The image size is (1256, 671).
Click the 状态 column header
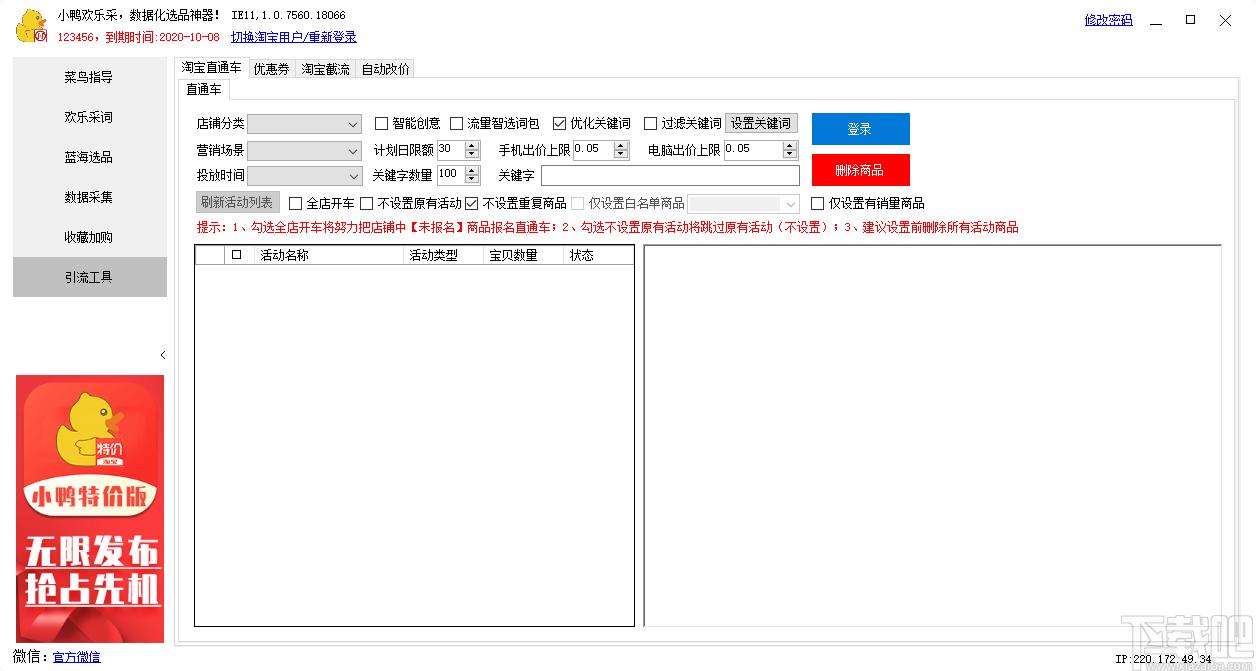click(x=599, y=255)
